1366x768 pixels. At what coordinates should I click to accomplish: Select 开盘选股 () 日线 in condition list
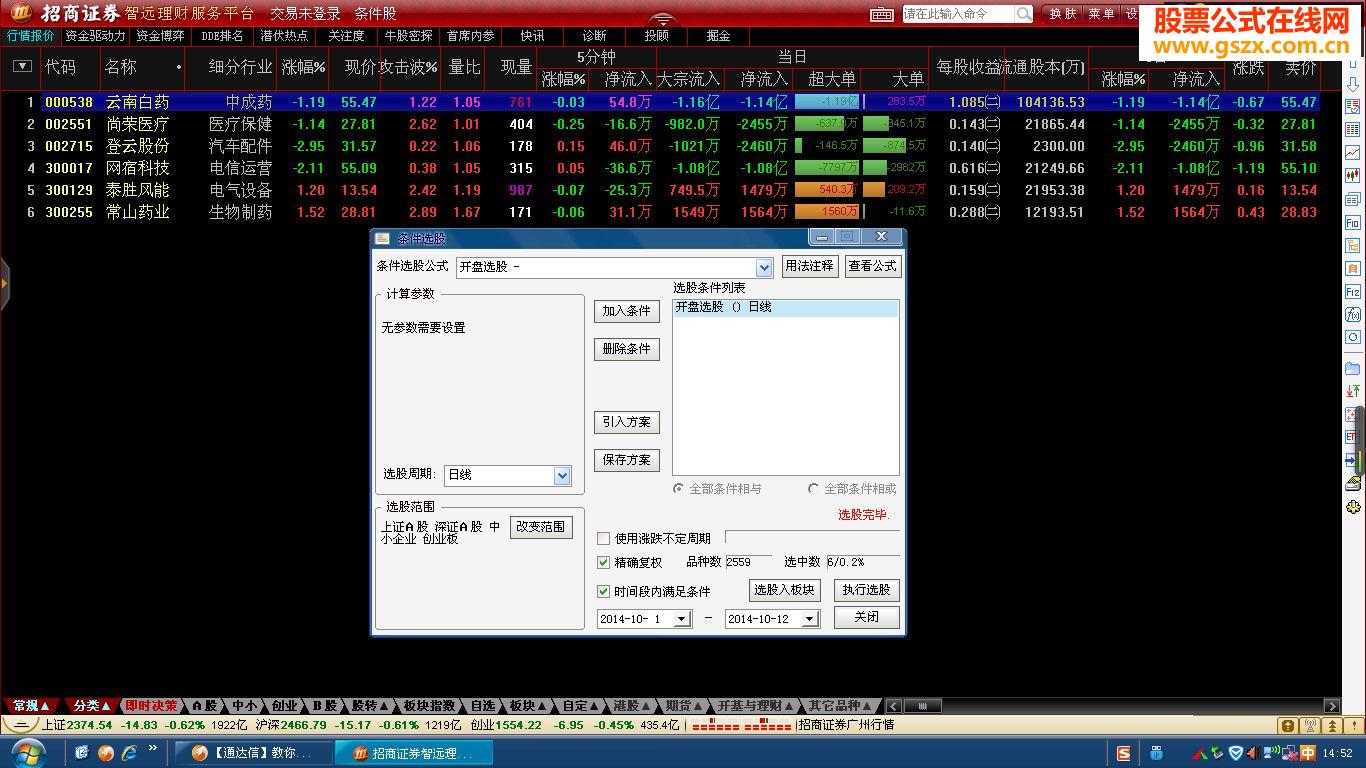(x=785, y=308)
